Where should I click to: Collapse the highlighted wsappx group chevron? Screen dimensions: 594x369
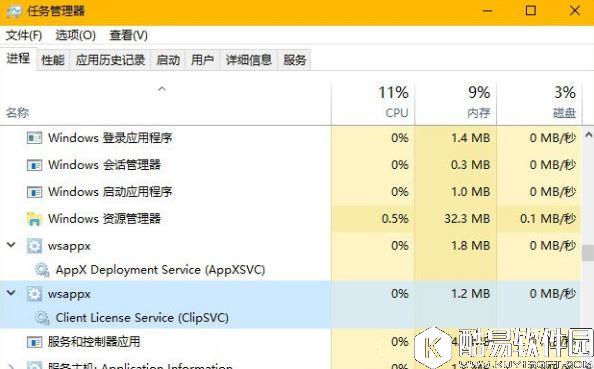(x=11, y=293)
